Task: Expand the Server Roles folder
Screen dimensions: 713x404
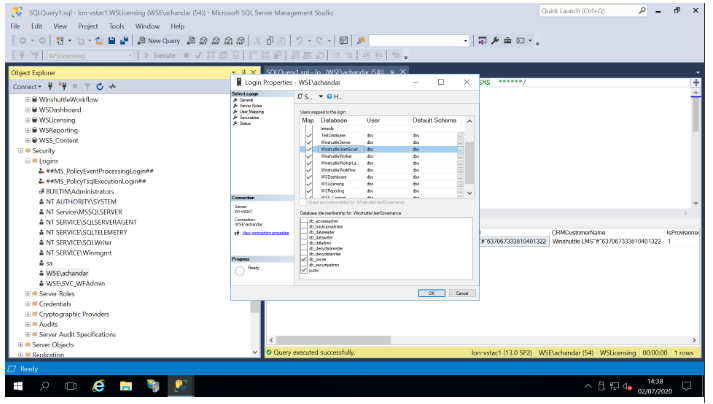Action: (30, 294)
